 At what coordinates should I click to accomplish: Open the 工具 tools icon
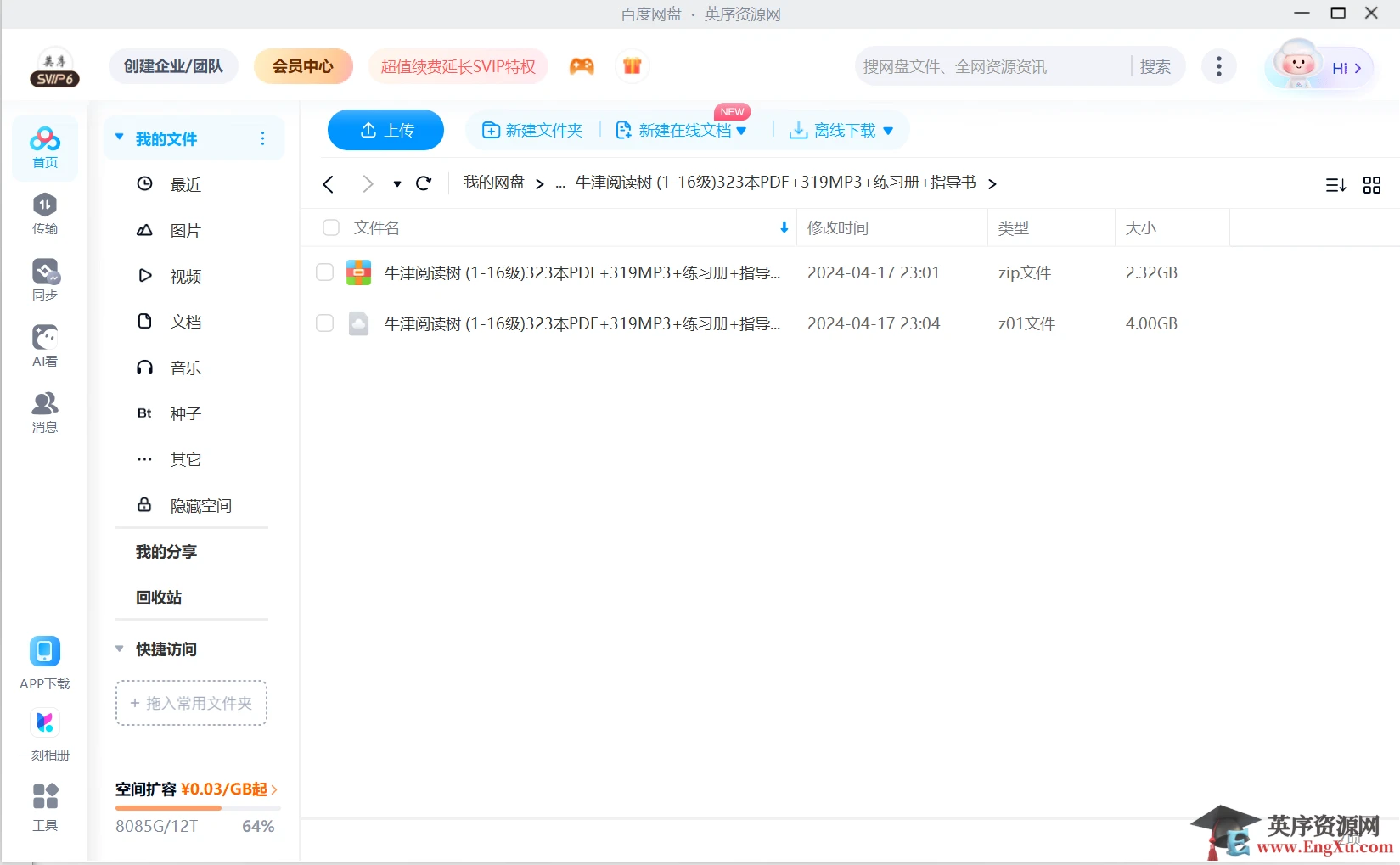point(45,806)
